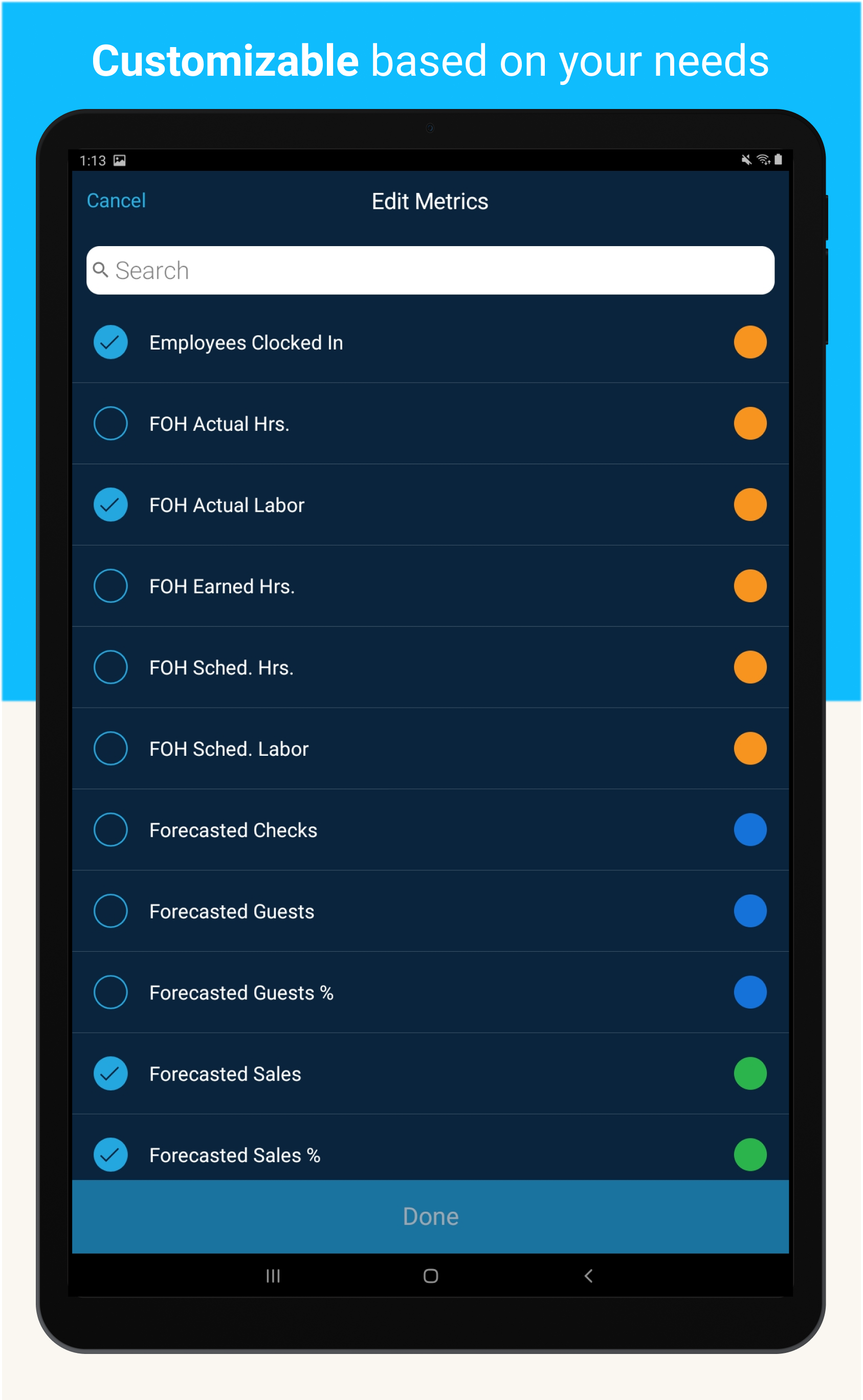Tap the Android back arrow
Viewport: 863px width, 1400px height.
pyautogui.click(x=588, y=1276)
